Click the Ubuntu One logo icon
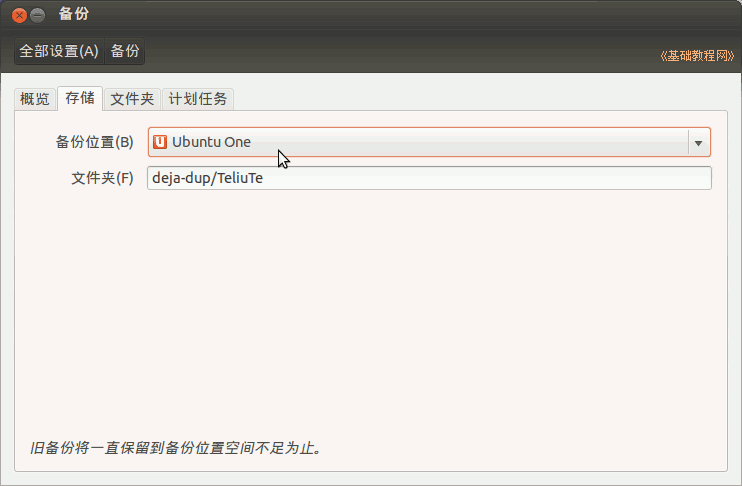The height and width of the screenshot is (486, 742). [160, 142]
